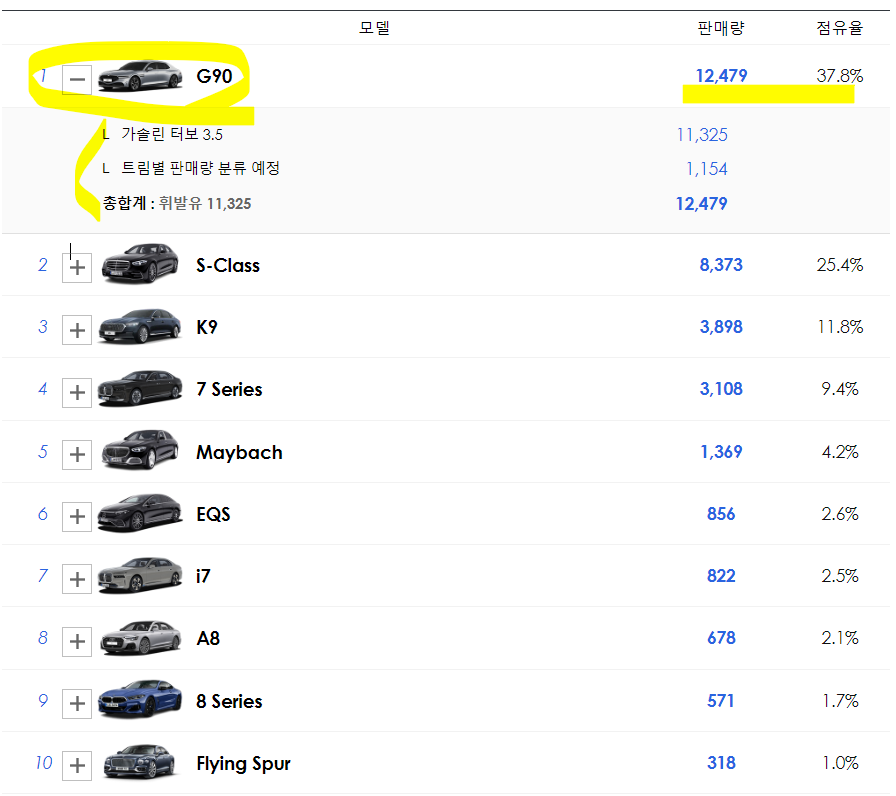Click A8 sales figure 678

pyautogui.click(x=721, y=638)
